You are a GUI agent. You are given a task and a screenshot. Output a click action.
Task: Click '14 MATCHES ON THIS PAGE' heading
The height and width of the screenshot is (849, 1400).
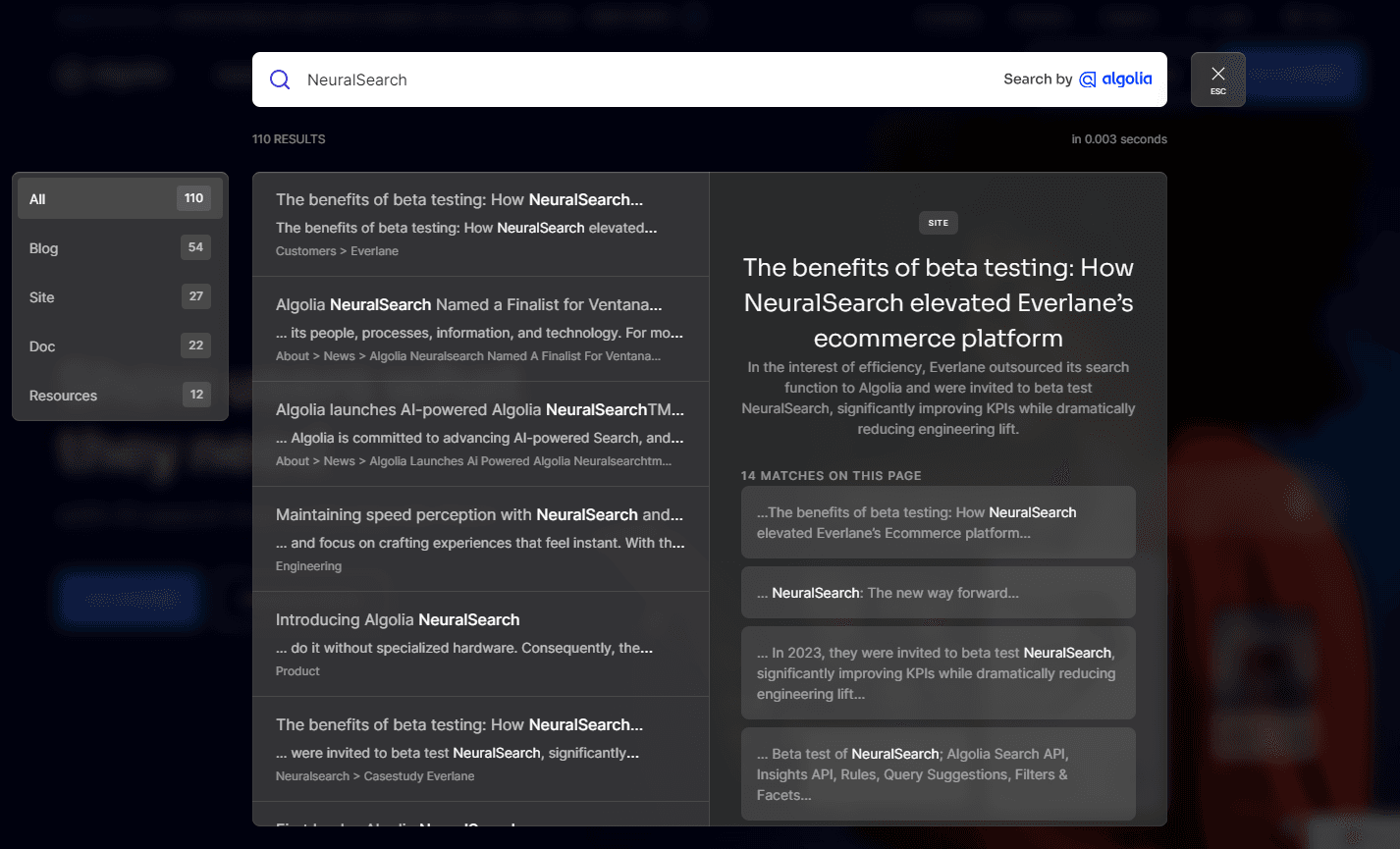point(832,475)
